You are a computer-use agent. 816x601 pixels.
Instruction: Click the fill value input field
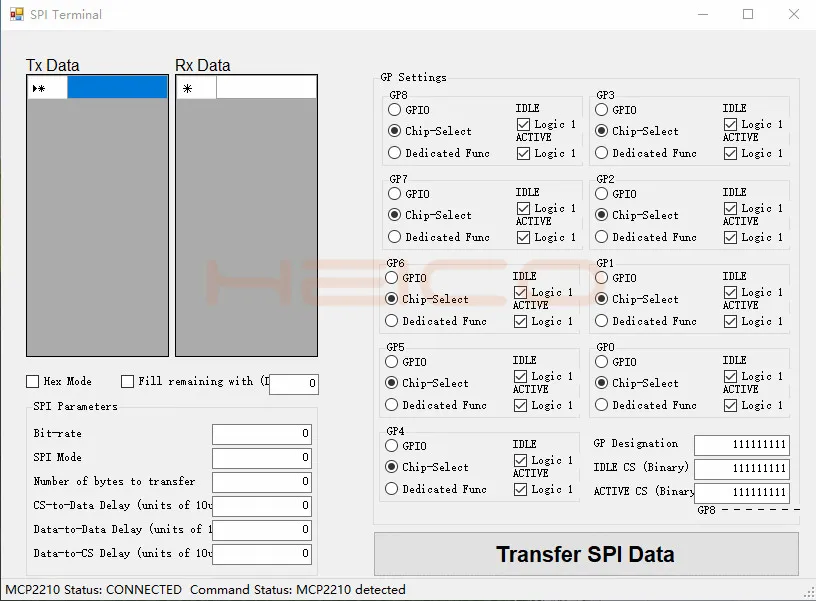[x=294, y=384]
